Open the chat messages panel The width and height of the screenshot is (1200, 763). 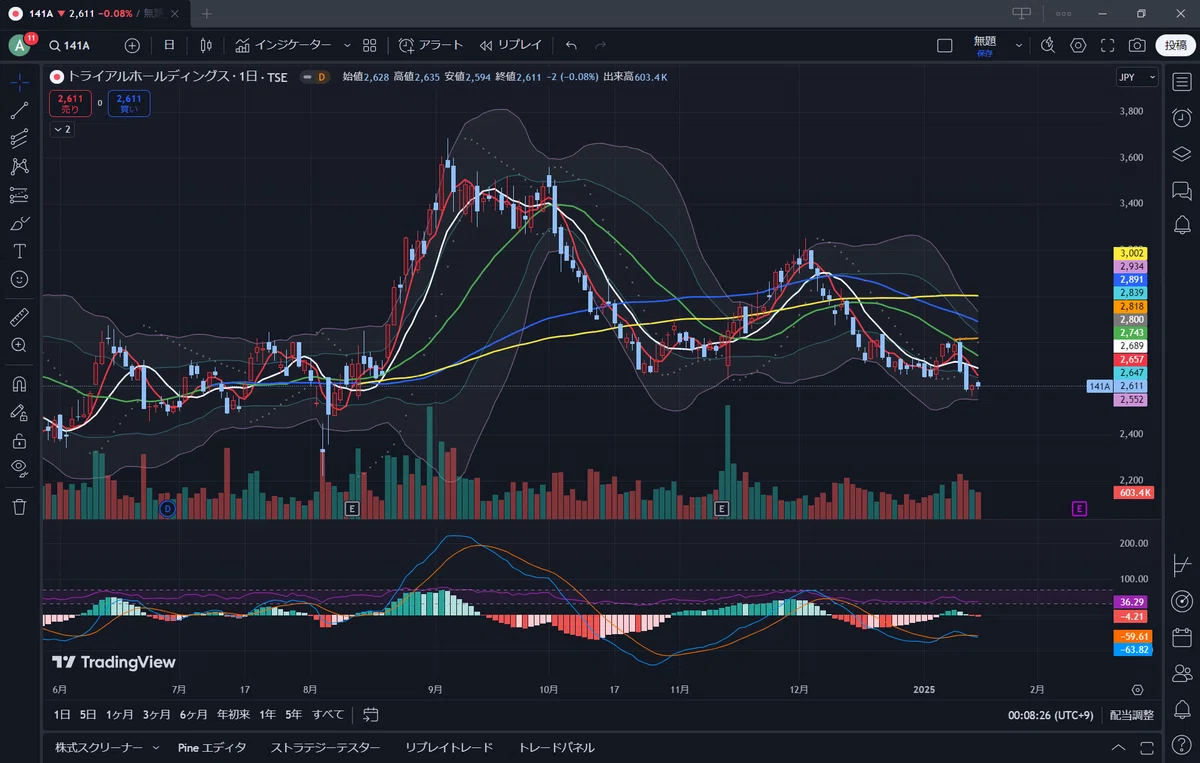click(1182, 190)
